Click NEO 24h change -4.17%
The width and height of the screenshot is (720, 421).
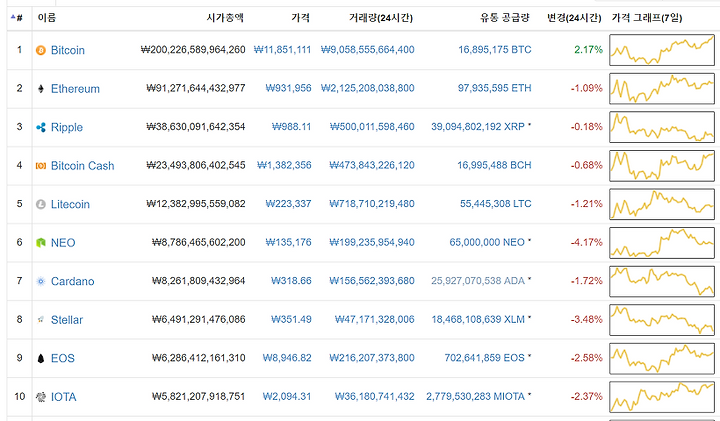[x=586, y=242]
